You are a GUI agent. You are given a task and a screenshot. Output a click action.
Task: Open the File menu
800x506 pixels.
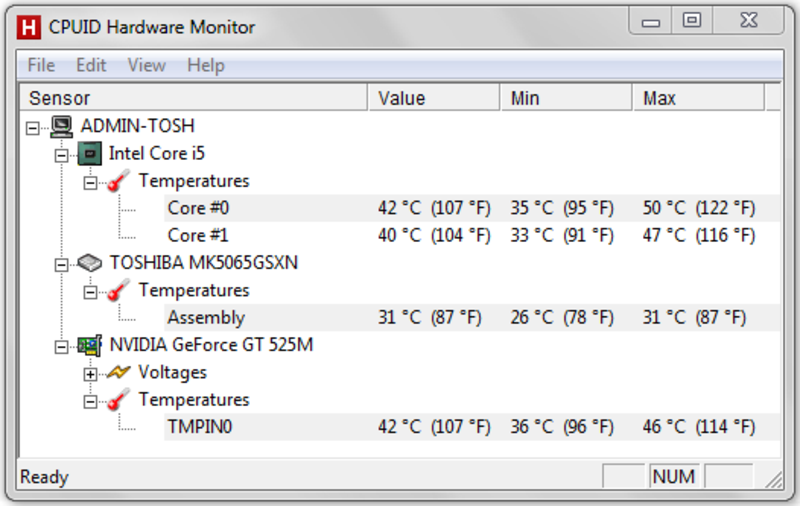[41, 65]
